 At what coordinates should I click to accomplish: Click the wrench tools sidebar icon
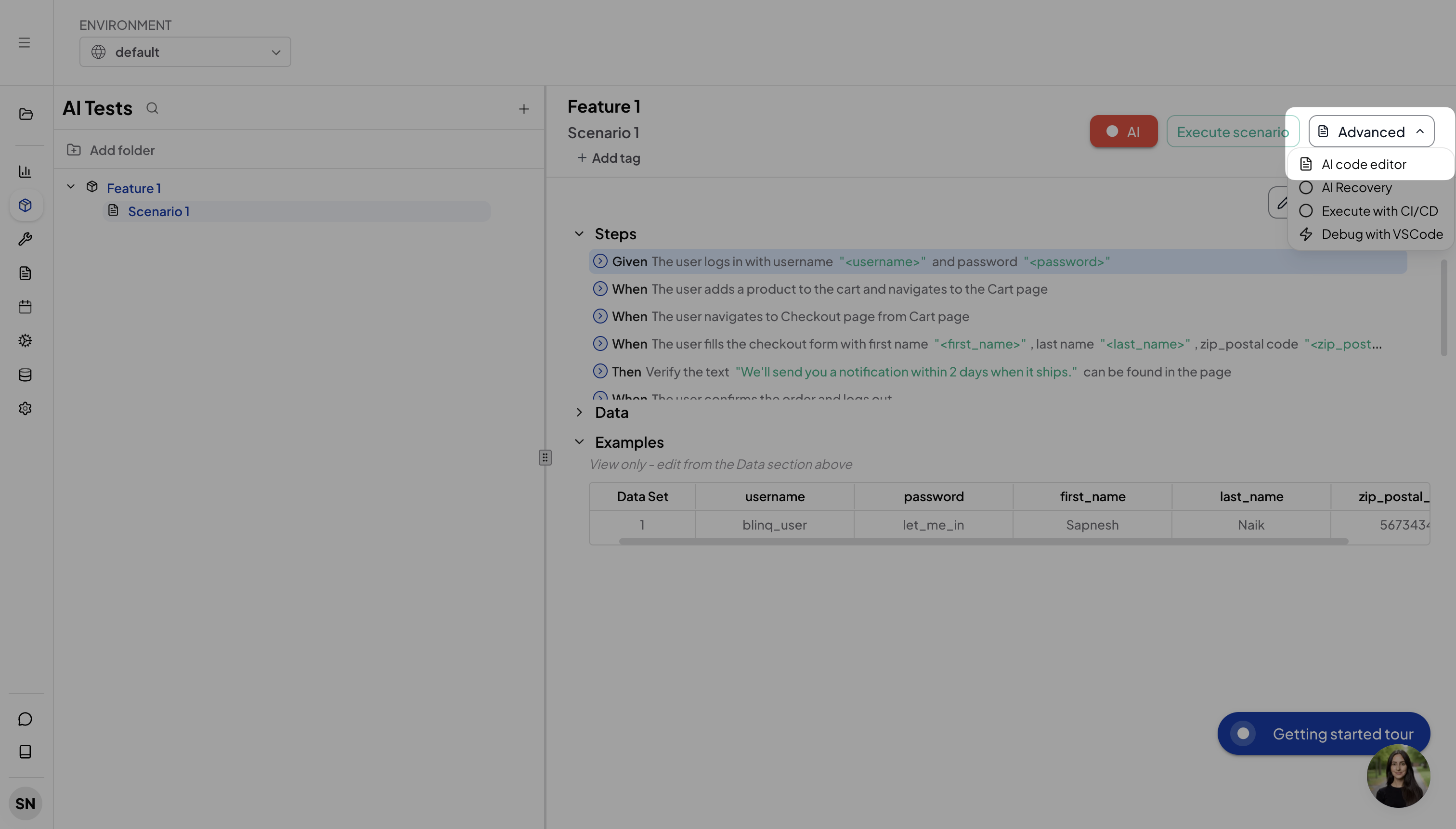click(25, 239)
